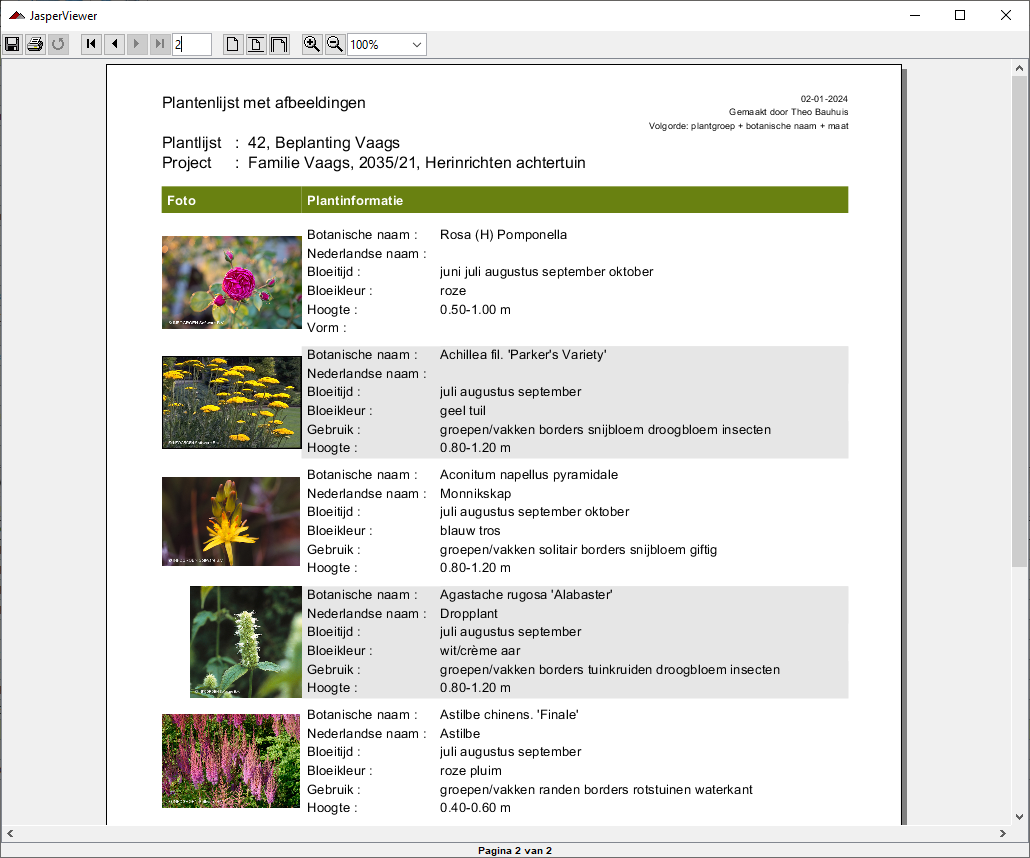The width and height of the screenshot is (1030, 858).
Task: Toggle Actual Size view
Action: click(232, 44)
